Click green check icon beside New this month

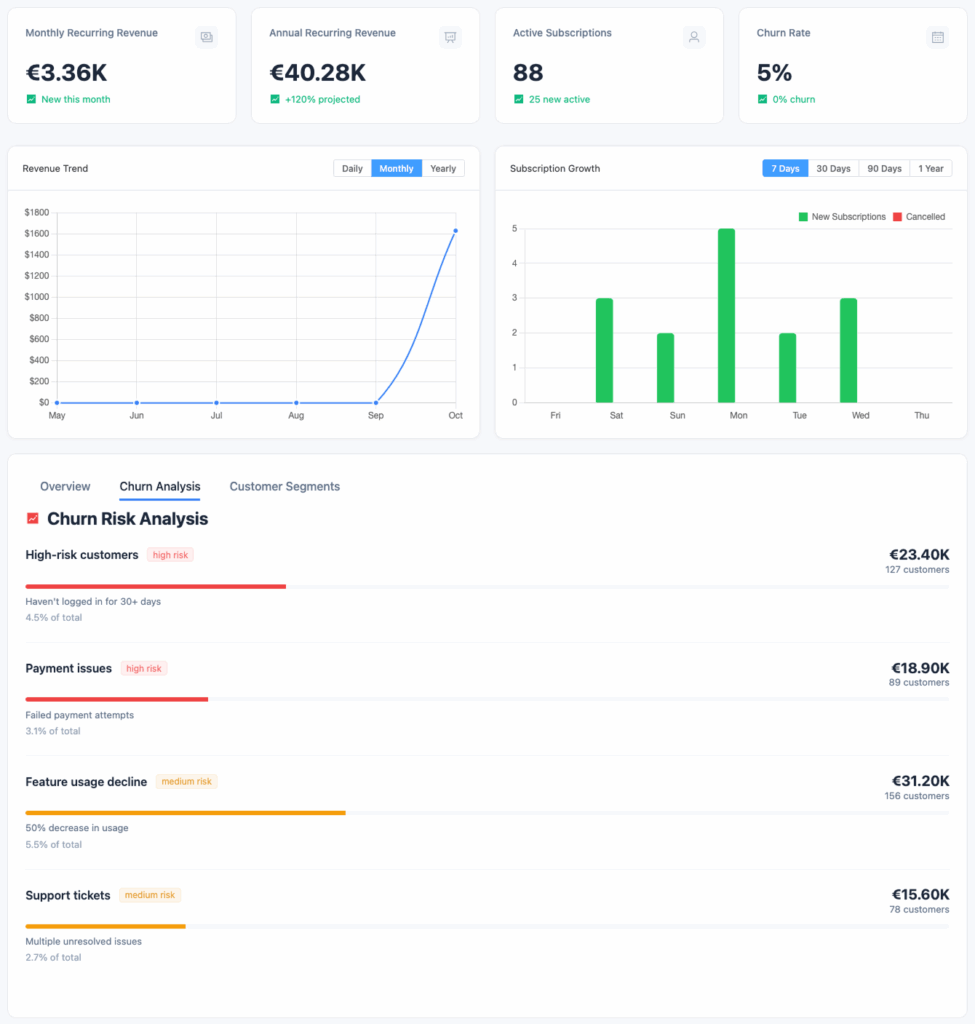(x=31, y=99)
